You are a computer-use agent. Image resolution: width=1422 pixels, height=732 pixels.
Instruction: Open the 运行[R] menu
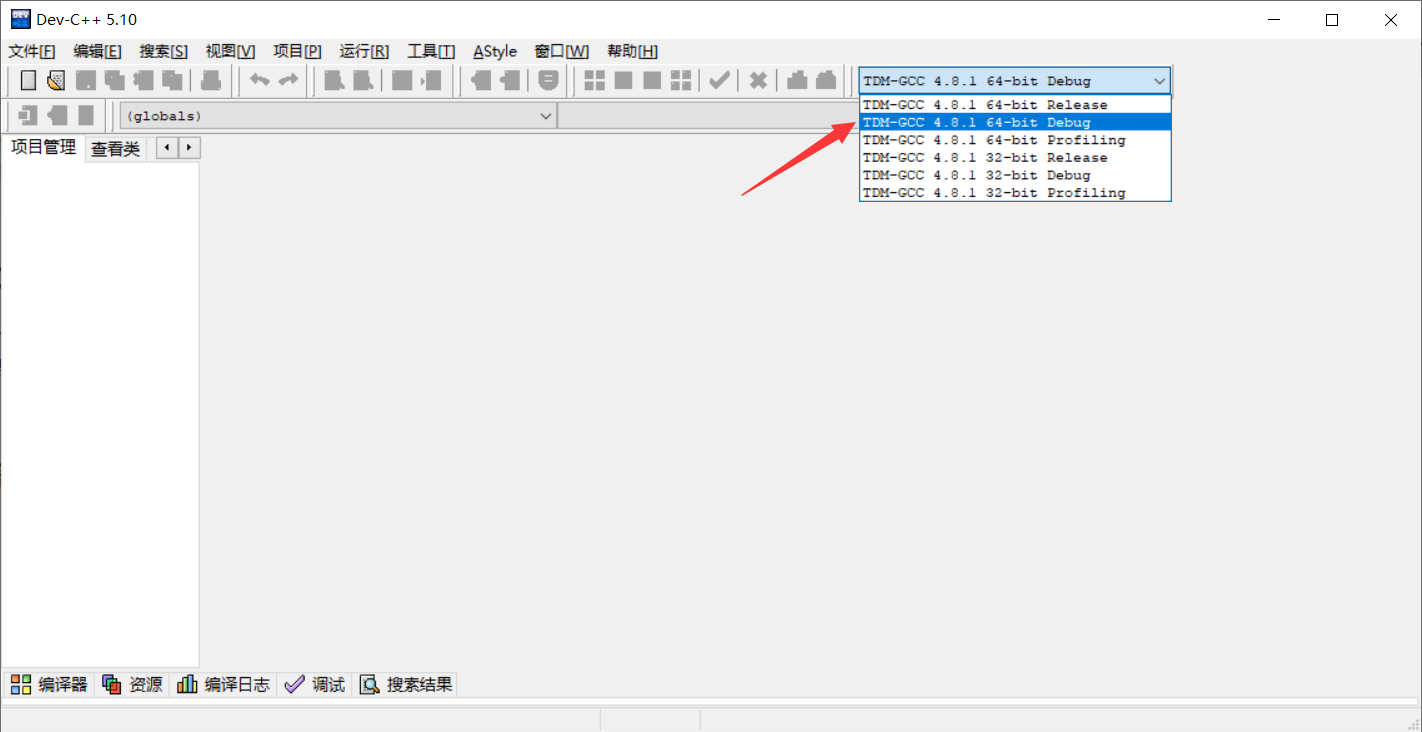(364, 51)
